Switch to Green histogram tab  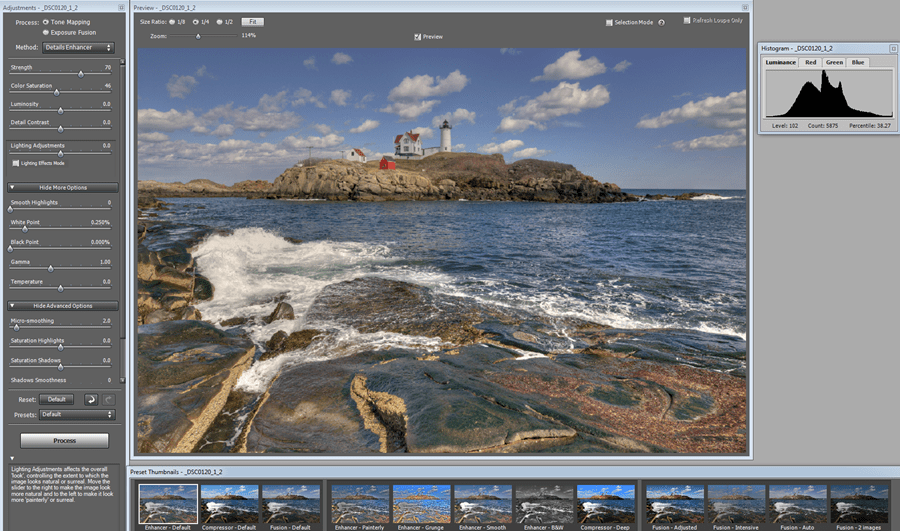click(835, 62)
